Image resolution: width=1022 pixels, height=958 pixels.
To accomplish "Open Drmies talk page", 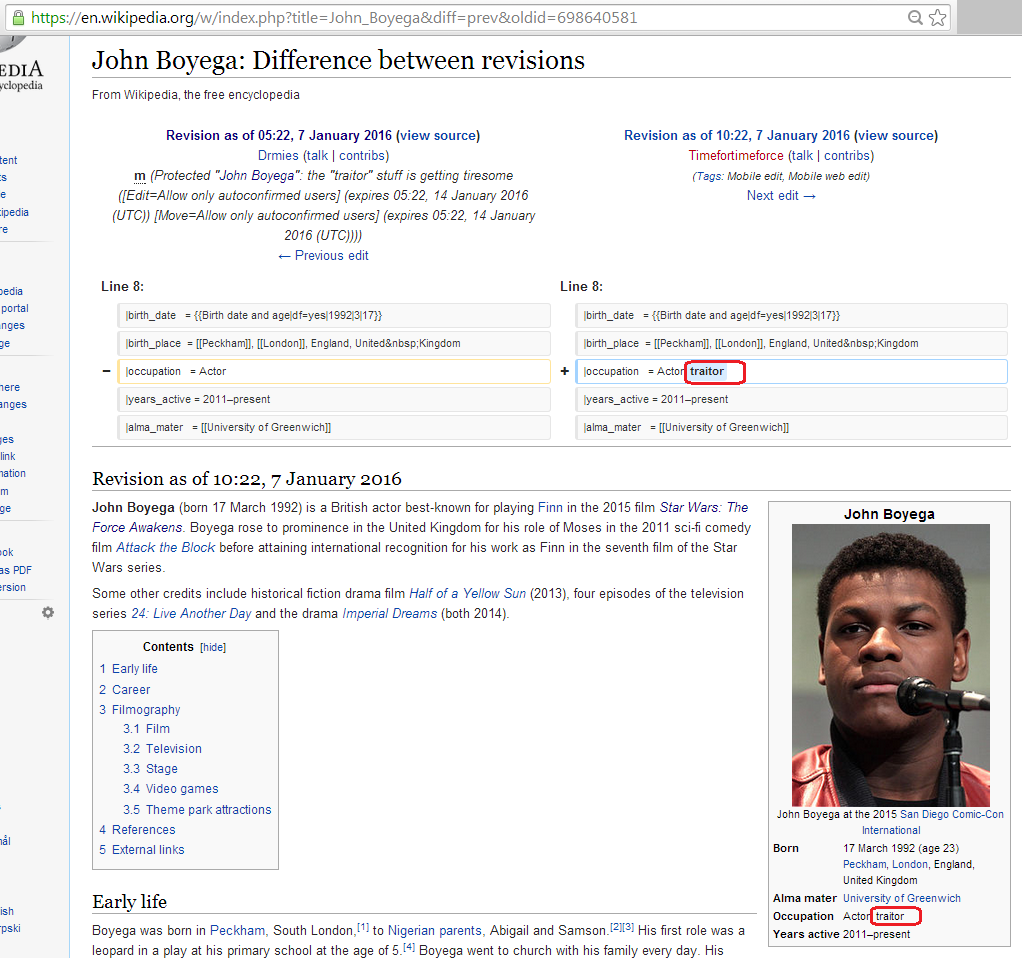I will pos(317,156).
